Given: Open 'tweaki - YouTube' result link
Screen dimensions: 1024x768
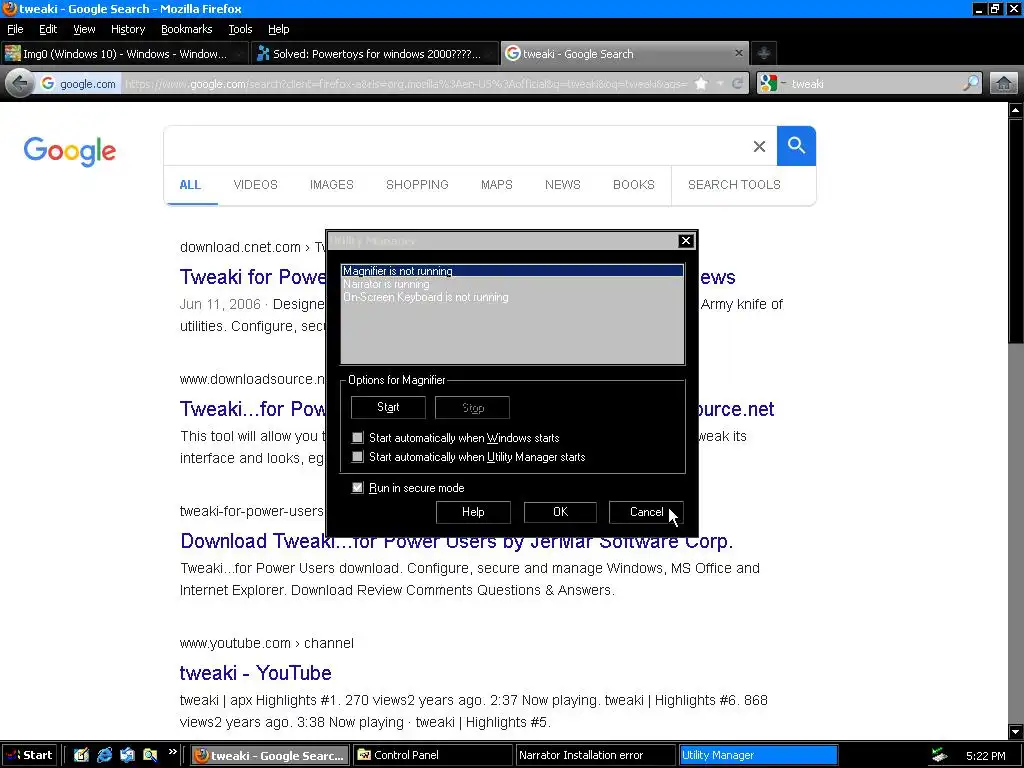Looking at the screenshot, I should (x=255, y=673).
